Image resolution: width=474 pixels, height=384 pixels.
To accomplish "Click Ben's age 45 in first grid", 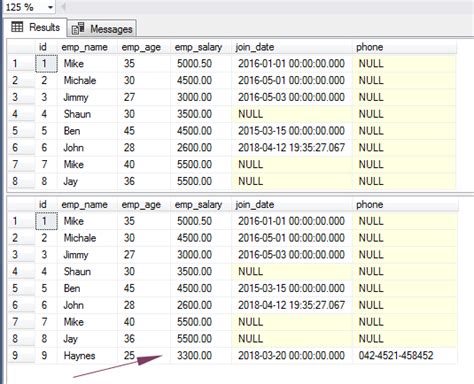I will pos(144,131).
